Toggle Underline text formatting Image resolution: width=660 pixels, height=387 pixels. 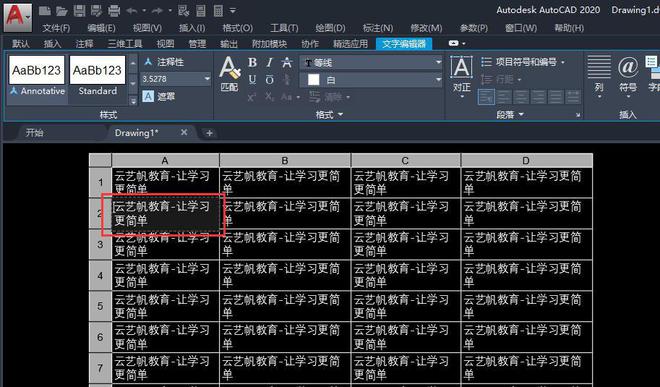[252, 79]
